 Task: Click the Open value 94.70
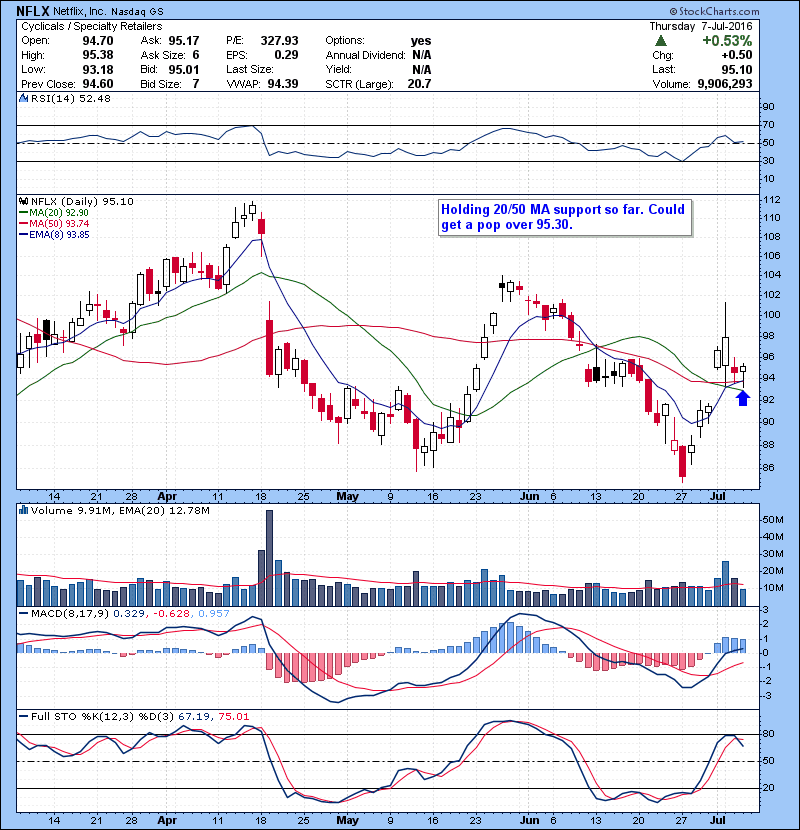[x=97, y=41]
